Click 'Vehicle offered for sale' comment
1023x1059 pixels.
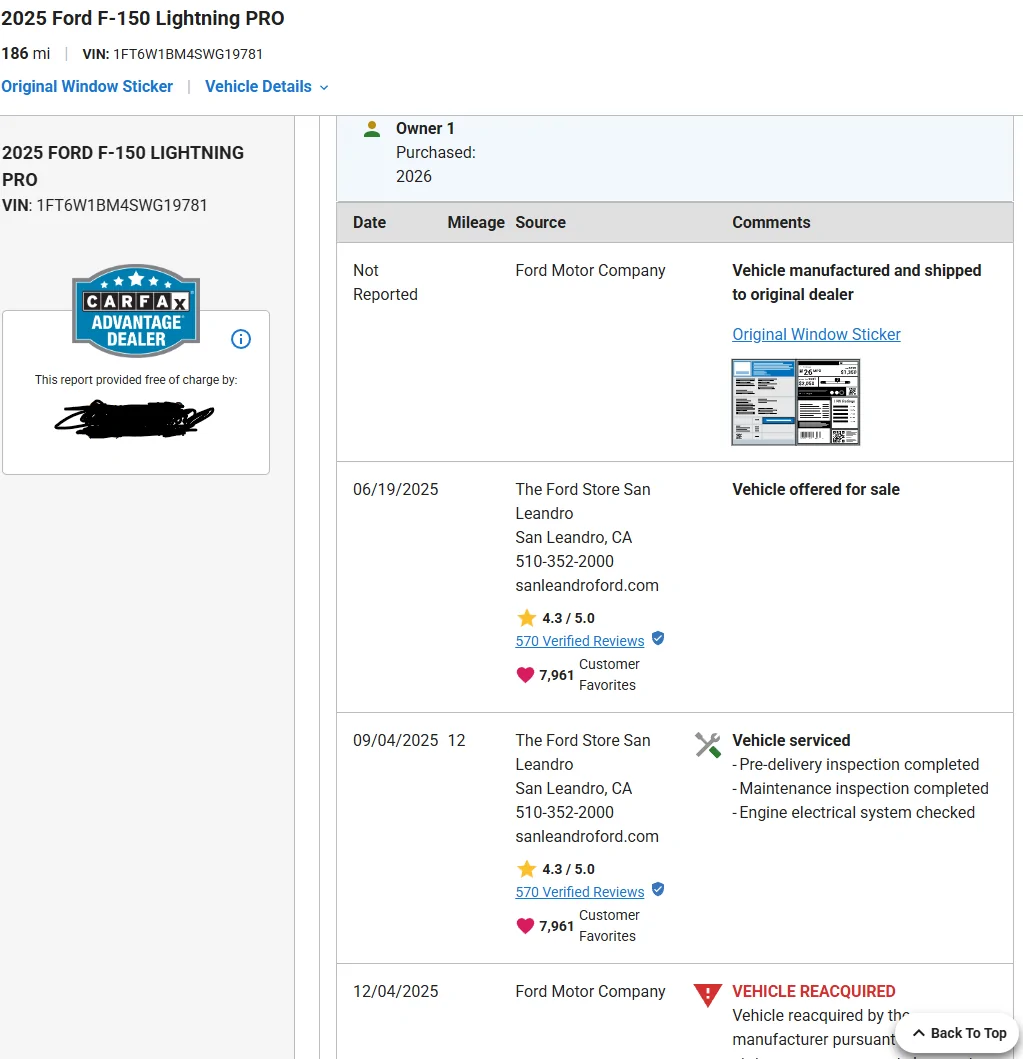(x=816, y=489)
